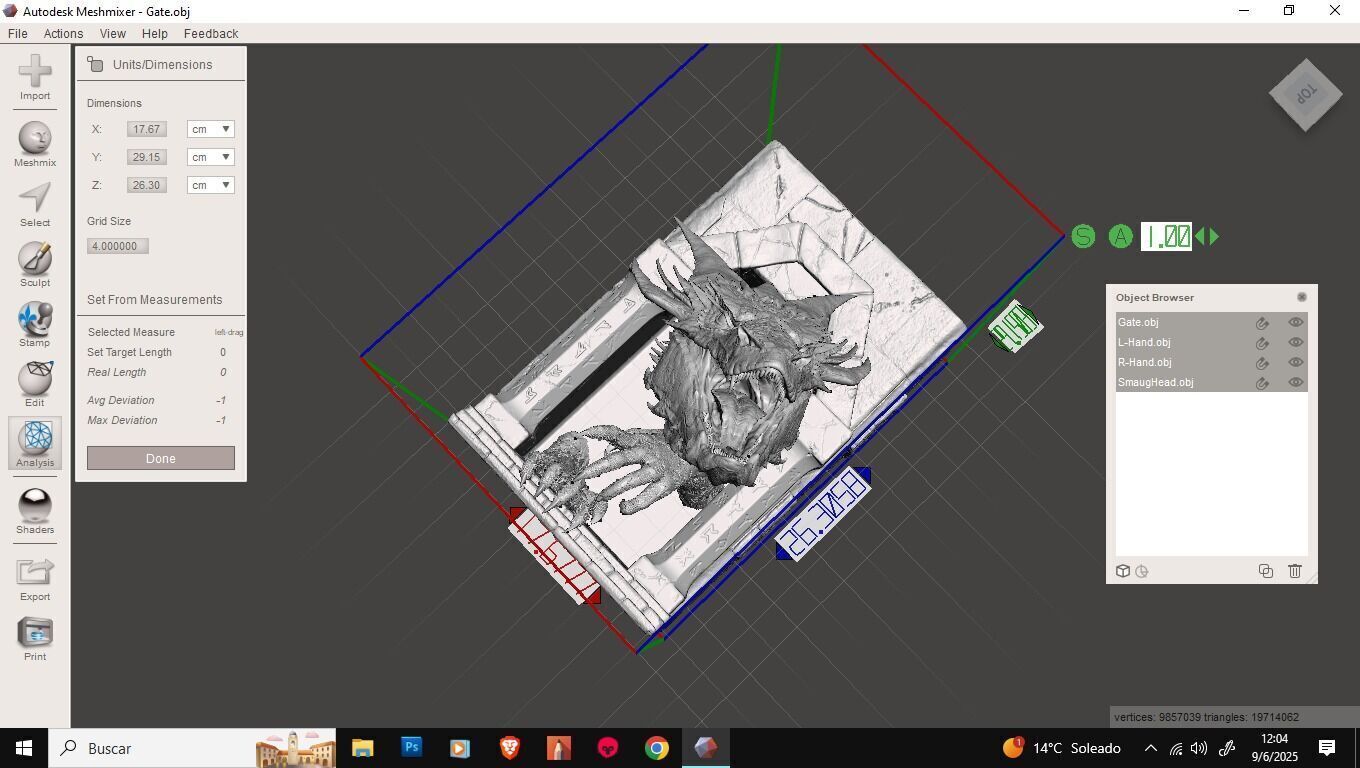Click the blue 26.3058 dimension label

pyautogui.click(x=823, y=514)
